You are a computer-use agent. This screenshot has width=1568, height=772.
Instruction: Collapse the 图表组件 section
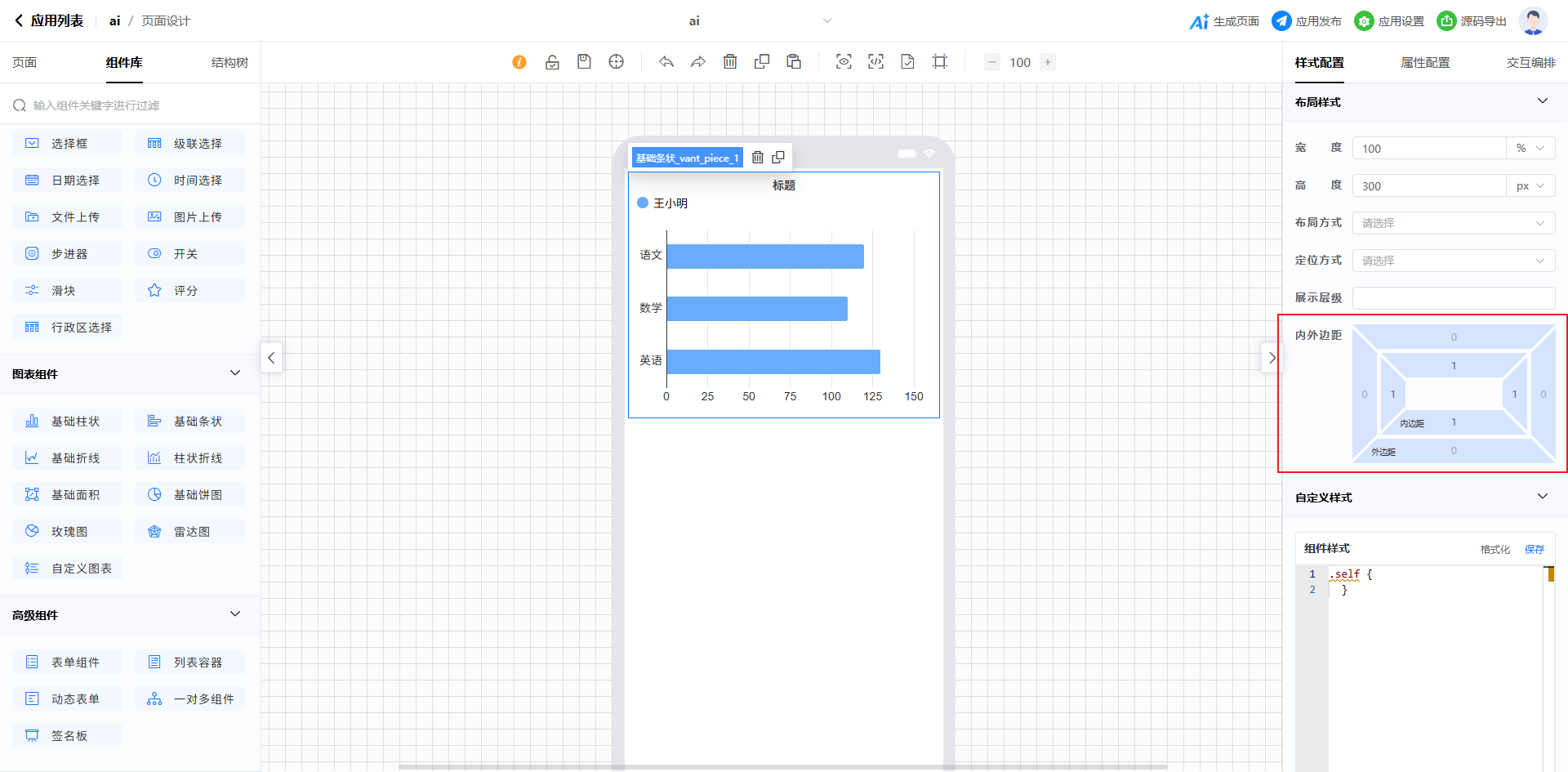235,373
